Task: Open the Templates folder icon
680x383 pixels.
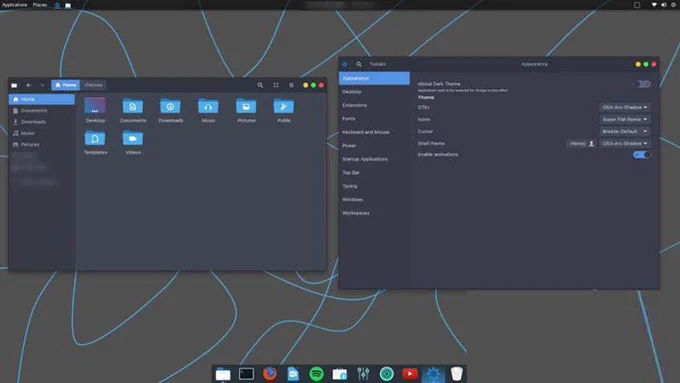Action: [95, 138]
